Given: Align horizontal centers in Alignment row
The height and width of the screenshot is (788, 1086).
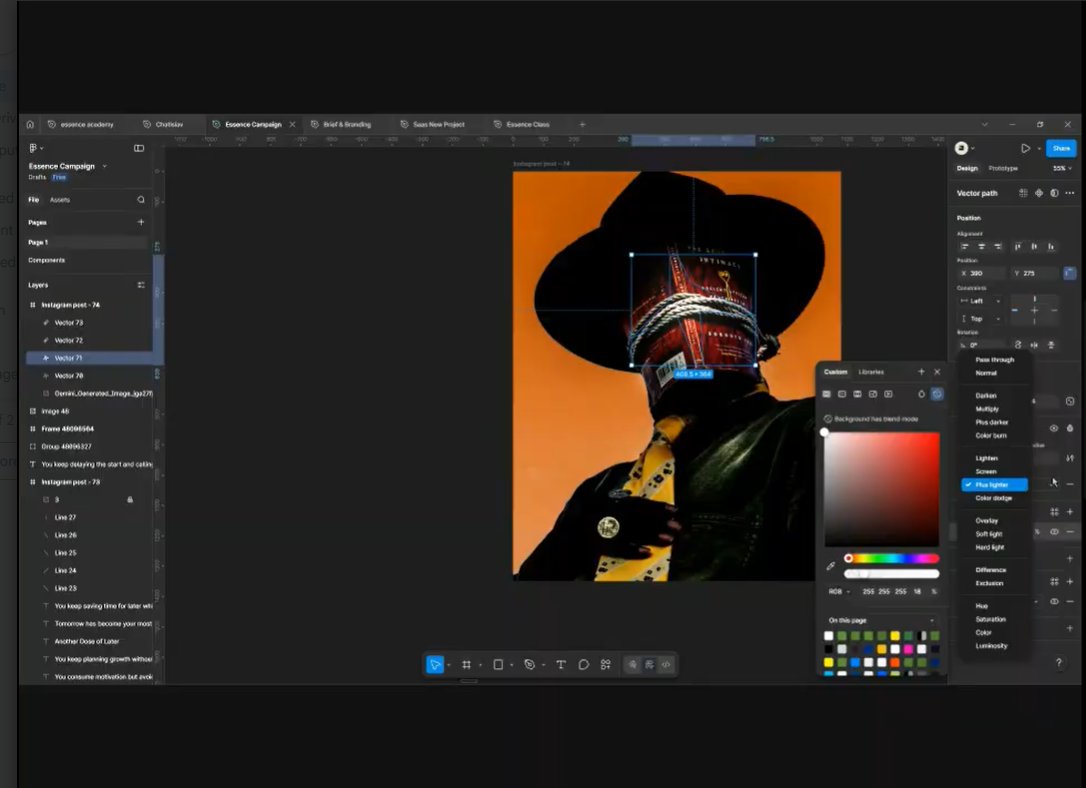Looking at the screenshot, I should coord(981,247).
